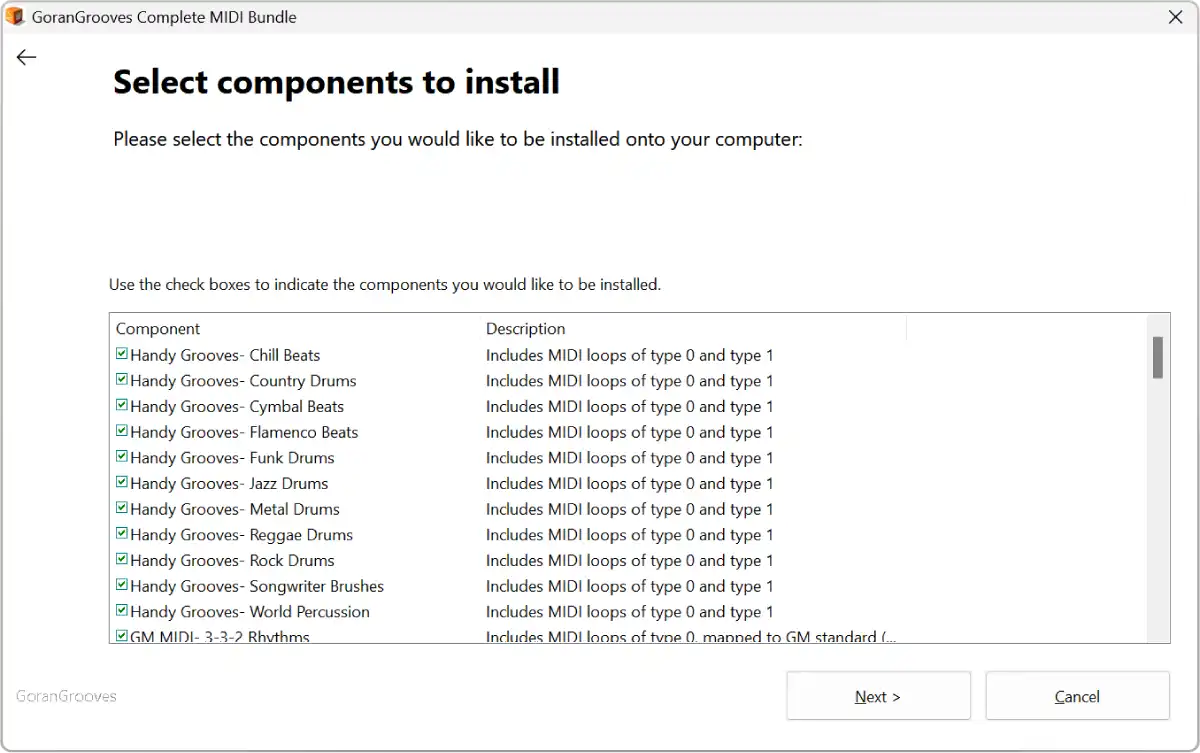Image resolution: width=1200 pixels, height=753 pixels.
Task: Disable Handy Grooves- Jazz Drums component
Action: [122, 483]
